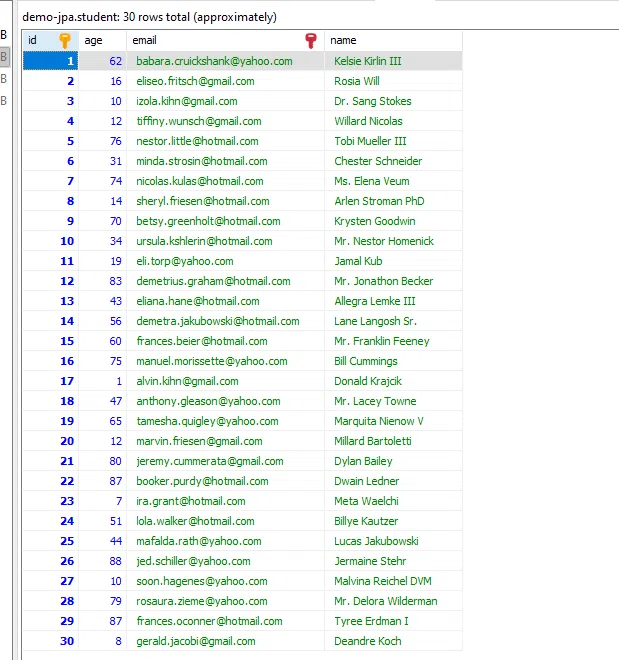Select email alvin.kihn@gmail.com
619x660 pixels.
(x=187, y=381)
